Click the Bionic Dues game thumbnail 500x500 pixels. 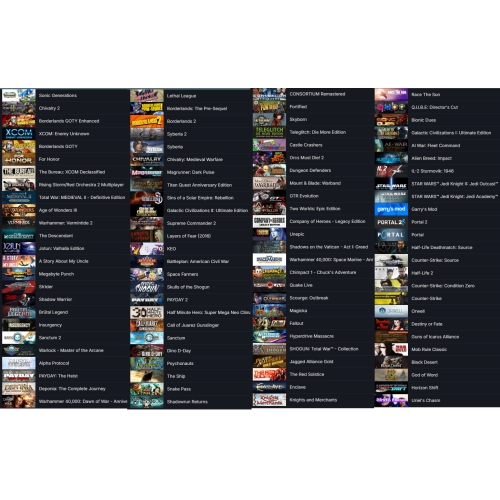pos(391,120)
